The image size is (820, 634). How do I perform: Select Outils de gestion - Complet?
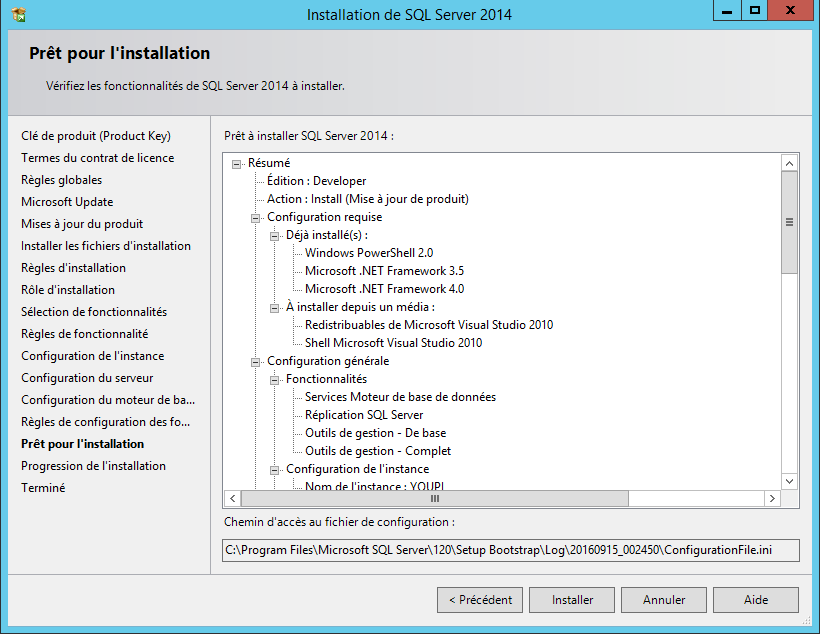pos(378,451)
